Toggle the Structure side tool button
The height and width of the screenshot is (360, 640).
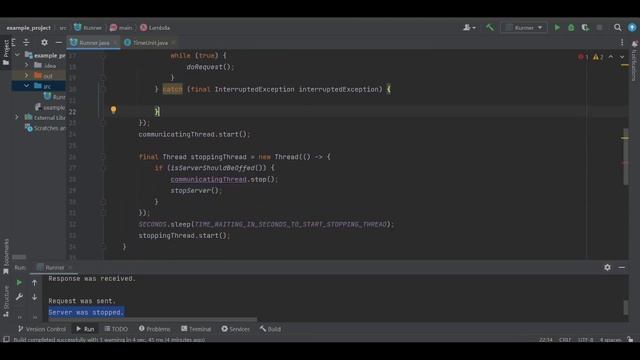6,301
